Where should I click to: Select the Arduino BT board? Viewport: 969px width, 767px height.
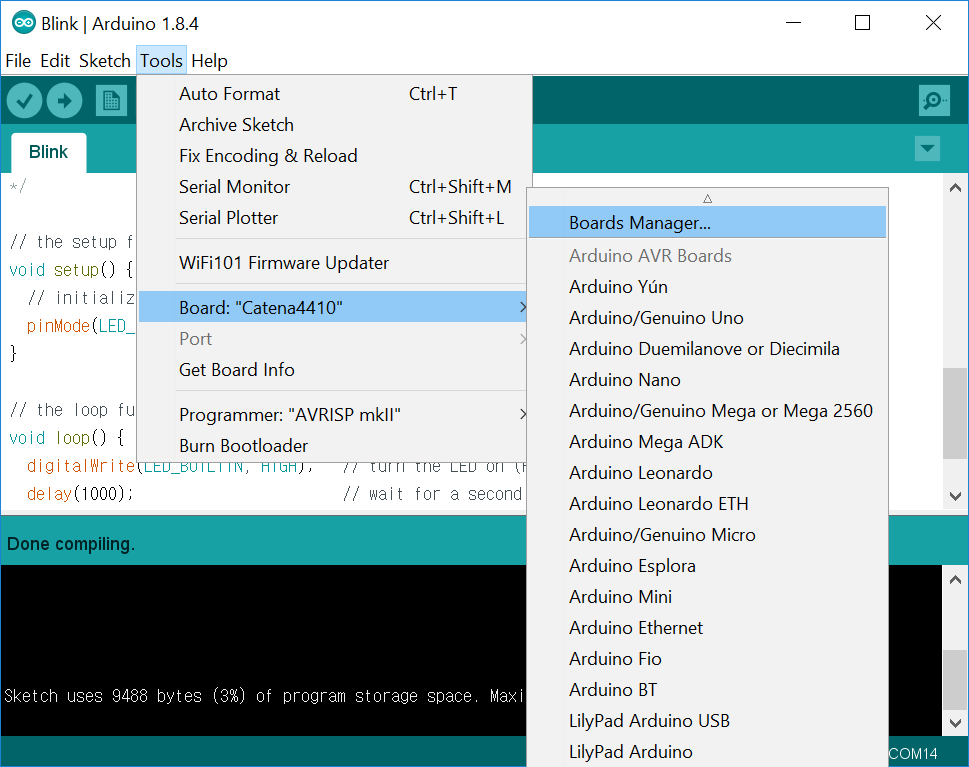tap(707, 690)
